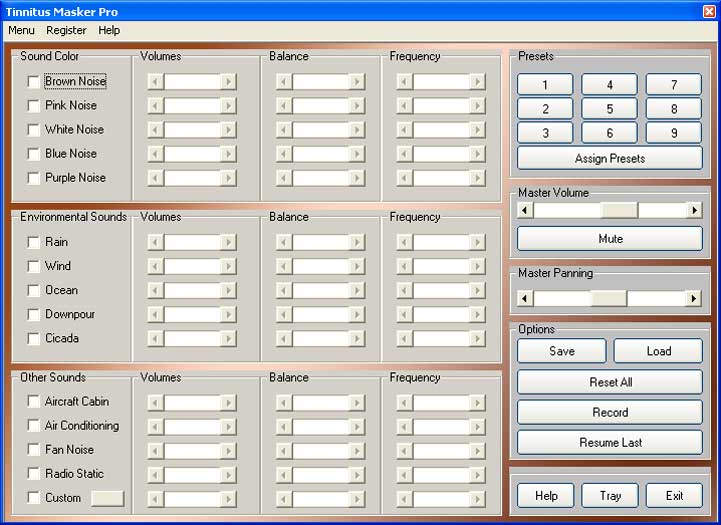Screen dimensions: 721x525
Task: Click Brown Noise volume right arrow
Action: point(228,82)
